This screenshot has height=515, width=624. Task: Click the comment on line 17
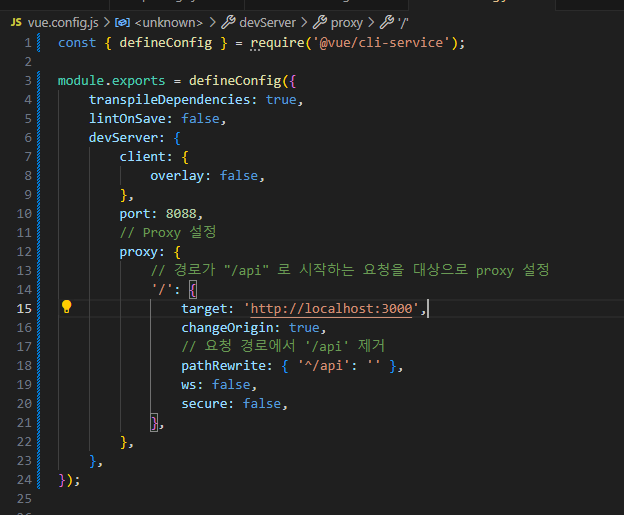pyautogui.click(x=283, y=346)
